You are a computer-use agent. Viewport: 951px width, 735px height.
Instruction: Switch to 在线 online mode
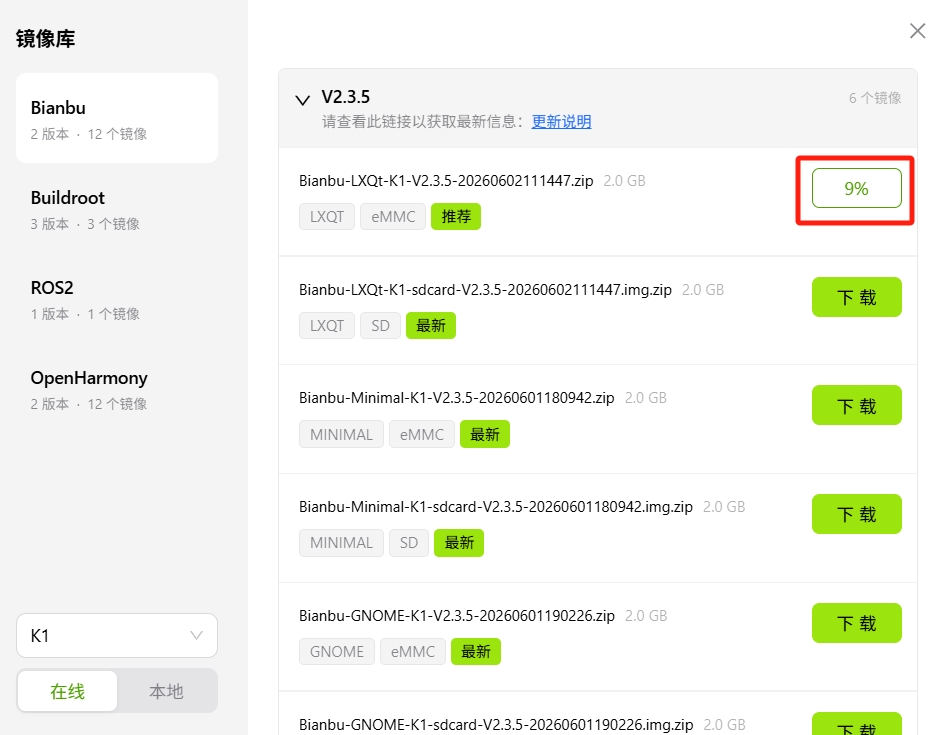pos(67,691)
